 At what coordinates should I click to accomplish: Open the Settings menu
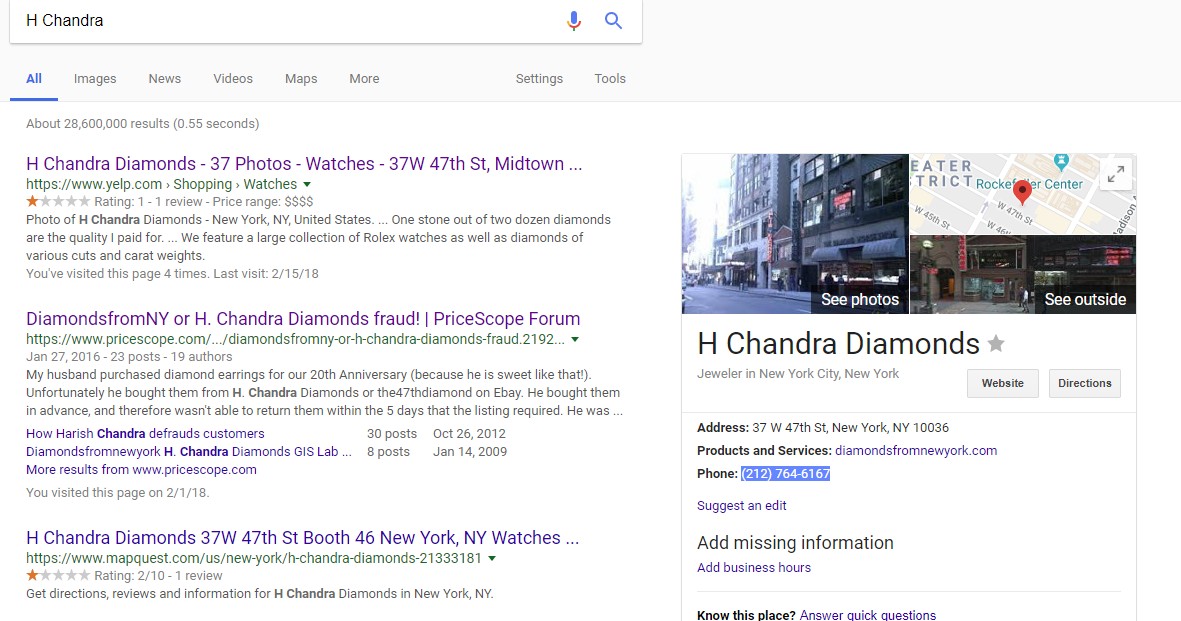[539, 78]
